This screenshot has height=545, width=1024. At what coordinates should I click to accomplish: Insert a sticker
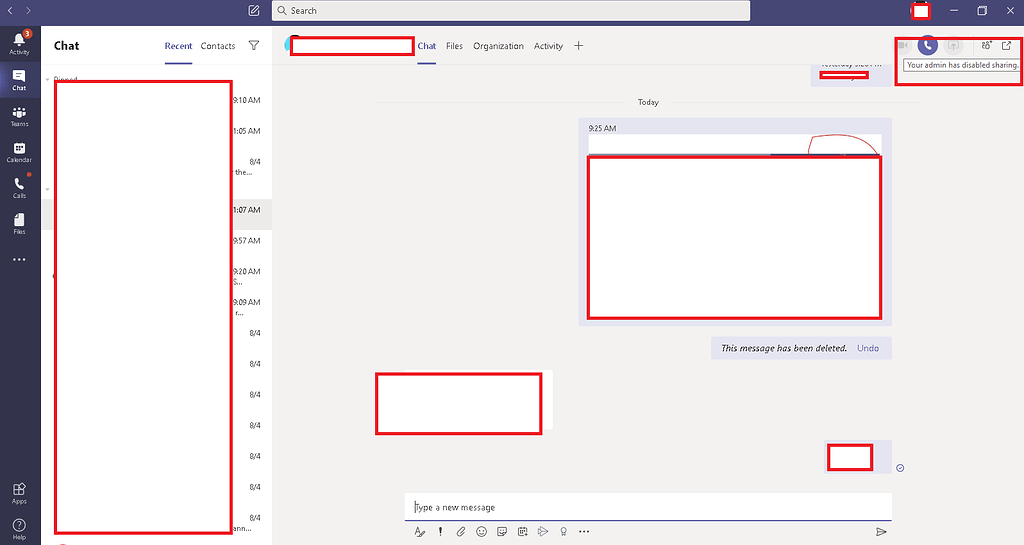point(502,531)
